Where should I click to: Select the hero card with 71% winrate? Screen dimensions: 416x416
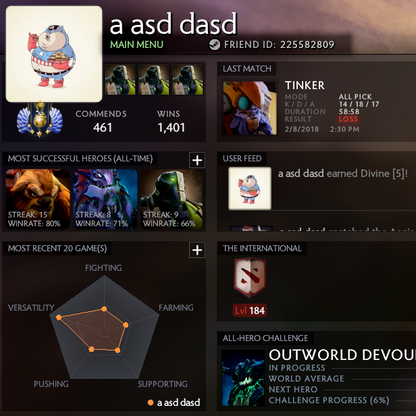pos(105,199)
